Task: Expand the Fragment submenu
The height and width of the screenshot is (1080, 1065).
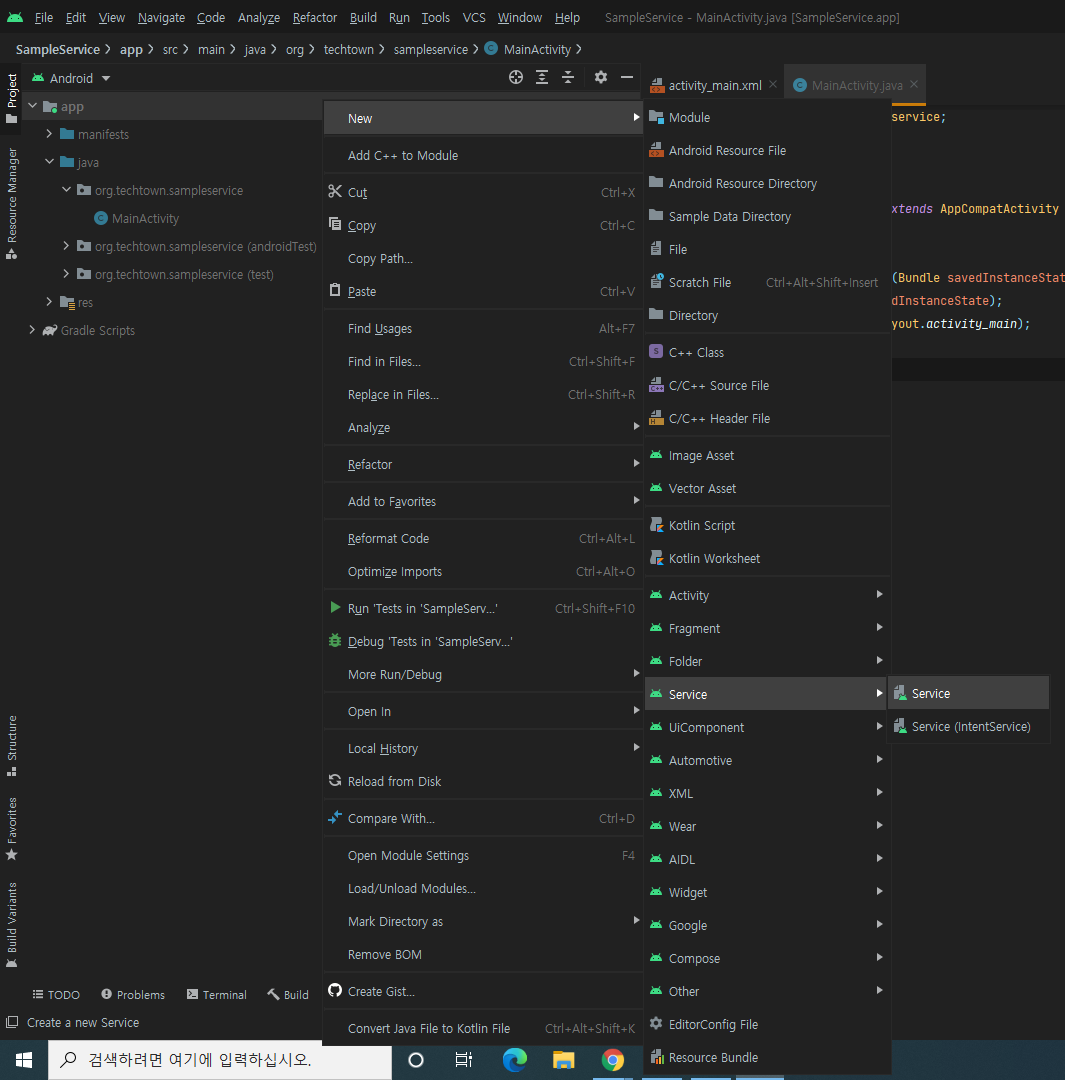Action: click(x=767, y=629)
